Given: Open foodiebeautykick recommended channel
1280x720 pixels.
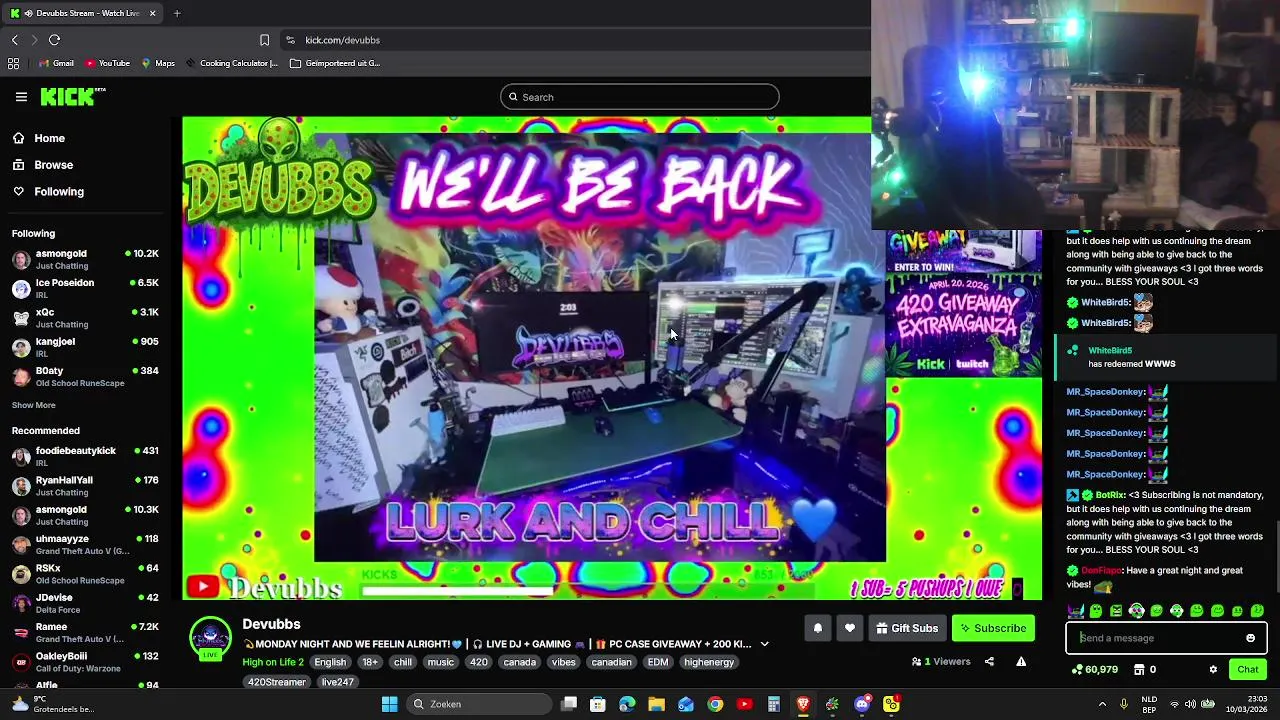Looking at the screenshot, I should (x=85, y=457).
